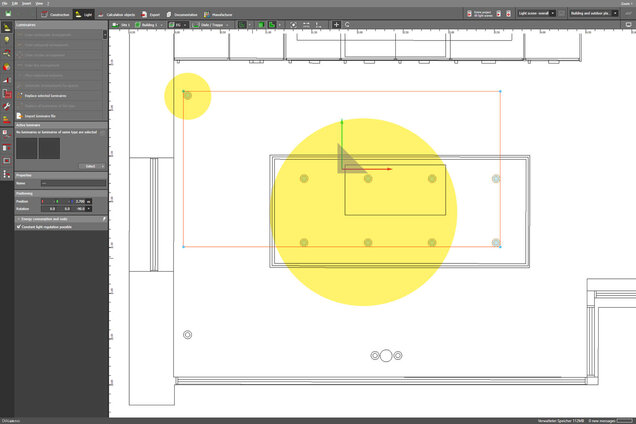Screen dimensions: 636x424
Task: Toggle Constant light regulation possible checkbox
Action: [x=19, y=226]
